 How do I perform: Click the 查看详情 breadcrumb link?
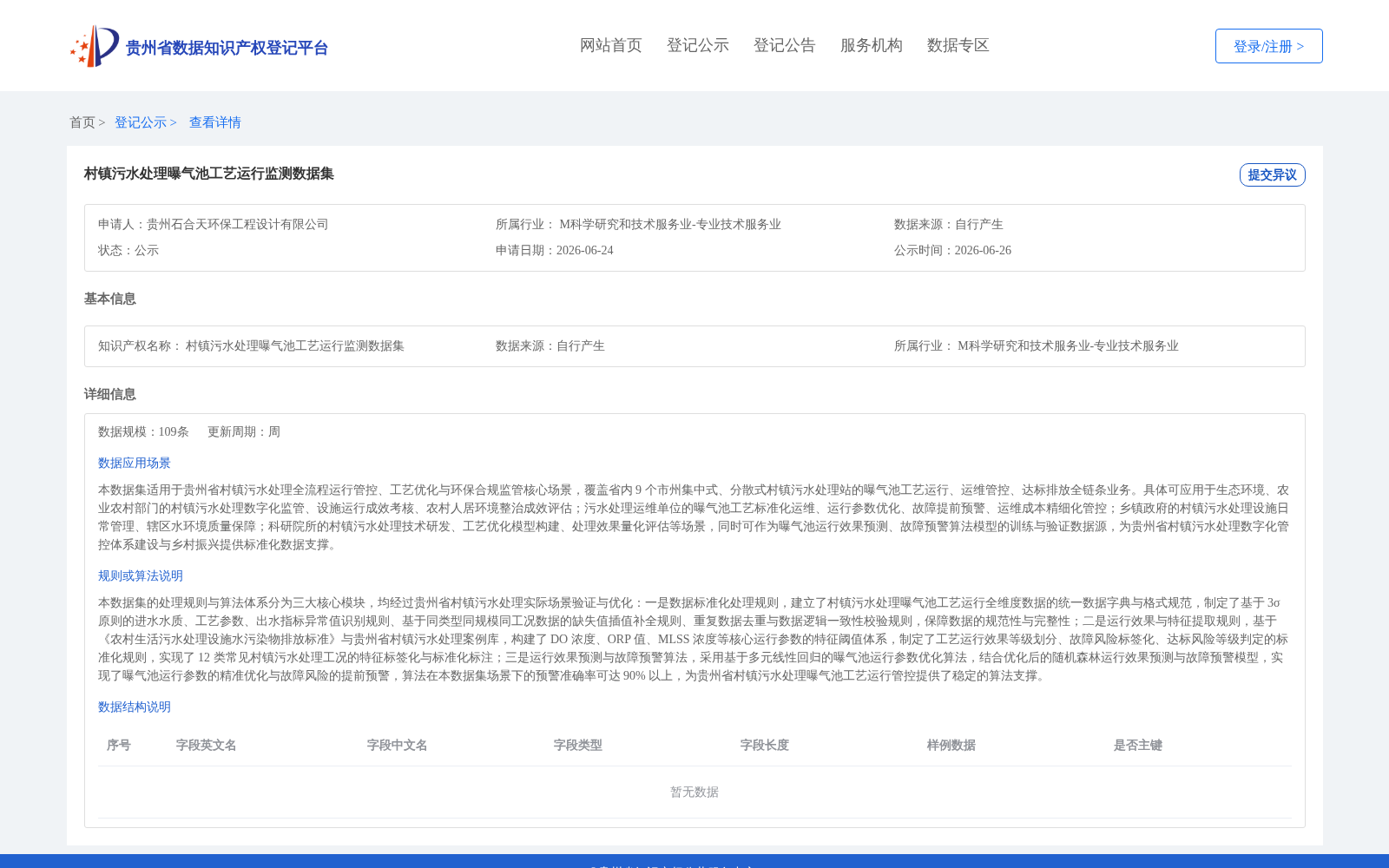215,122
